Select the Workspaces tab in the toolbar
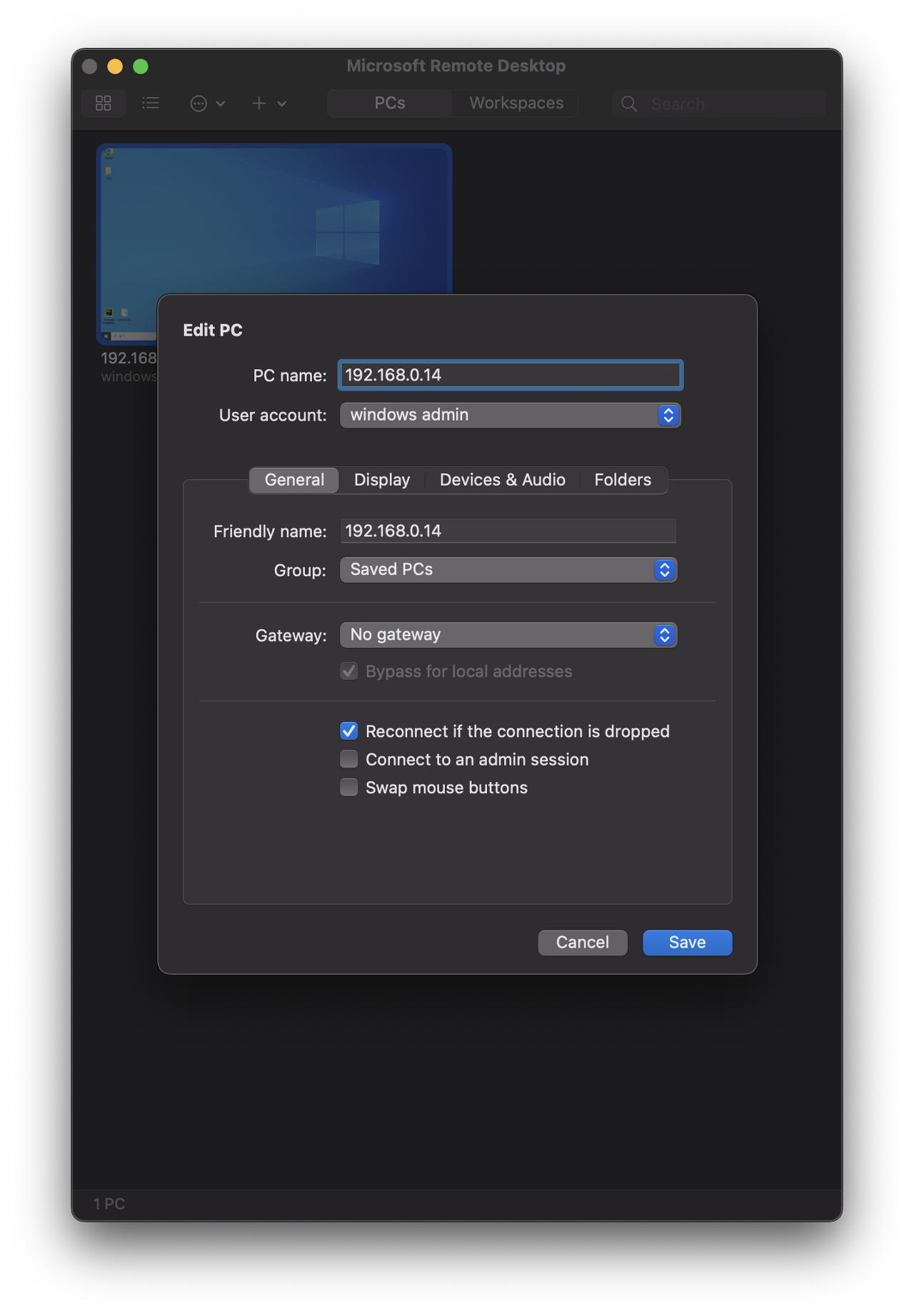 [x=516, y=103]
